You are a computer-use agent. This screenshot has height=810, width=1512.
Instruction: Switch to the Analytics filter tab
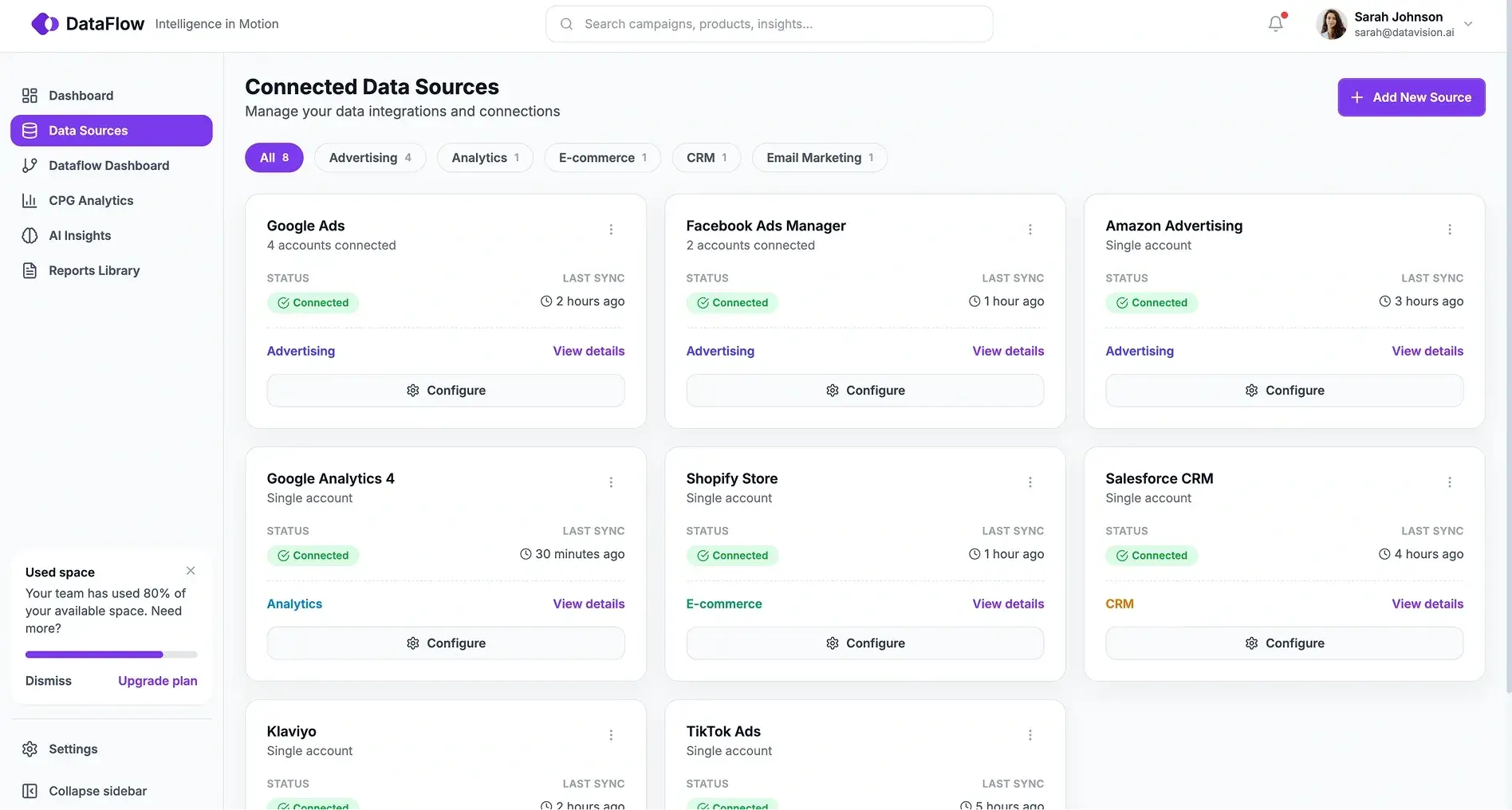[x=484, y=157]
